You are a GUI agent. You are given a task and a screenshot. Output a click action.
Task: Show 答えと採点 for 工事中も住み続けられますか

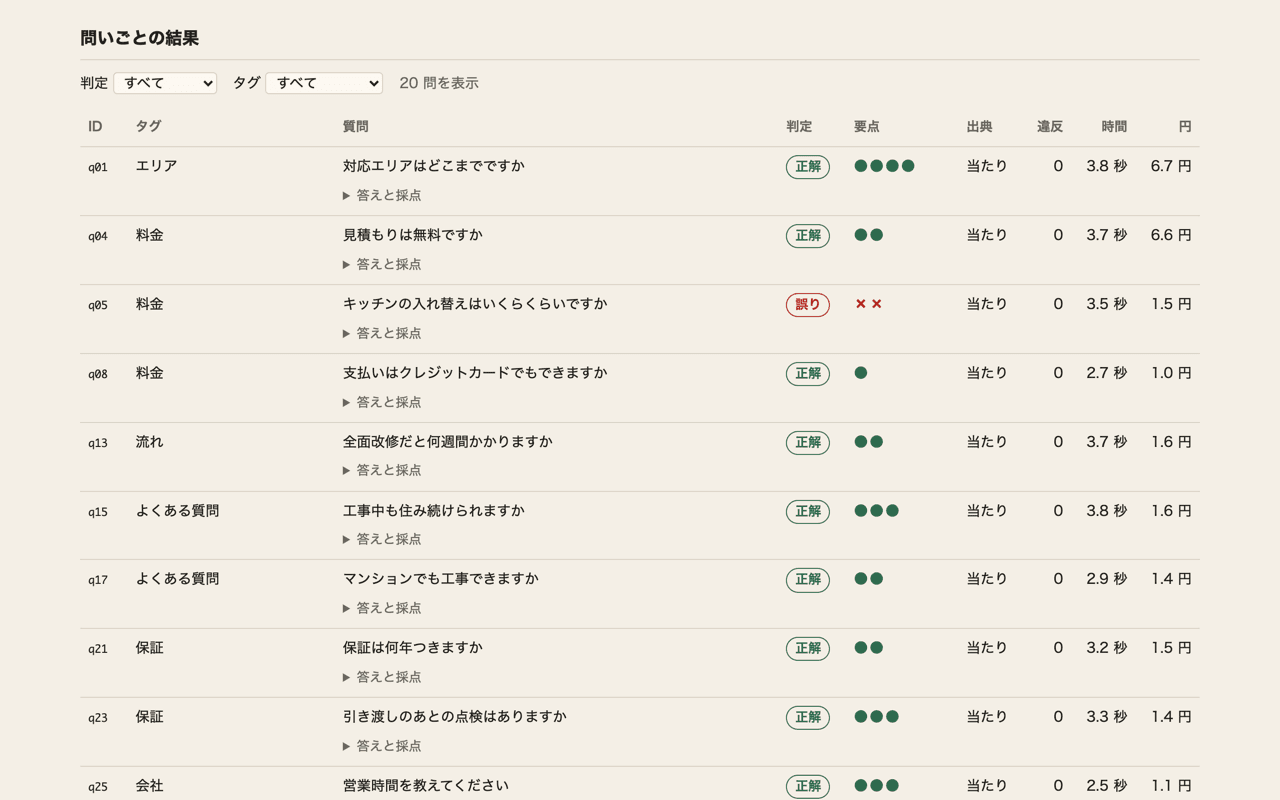(x=382, y=539)
